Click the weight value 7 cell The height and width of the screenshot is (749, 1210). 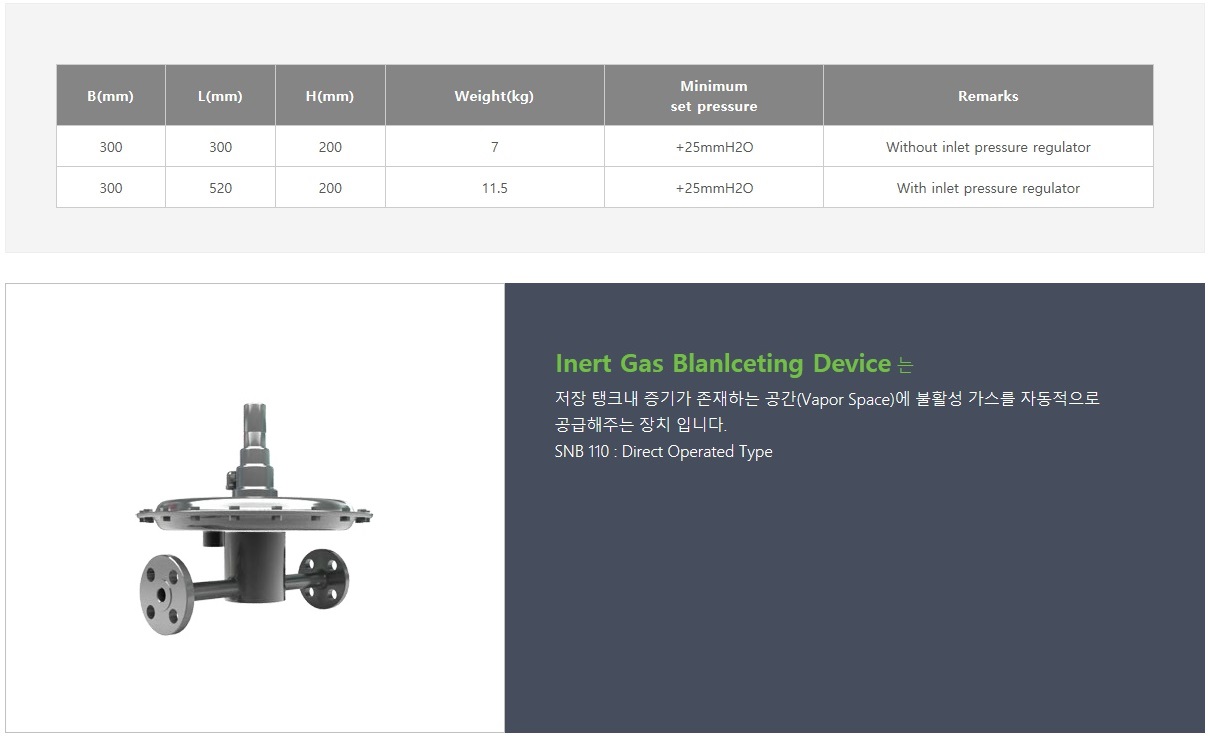[494, 147]
